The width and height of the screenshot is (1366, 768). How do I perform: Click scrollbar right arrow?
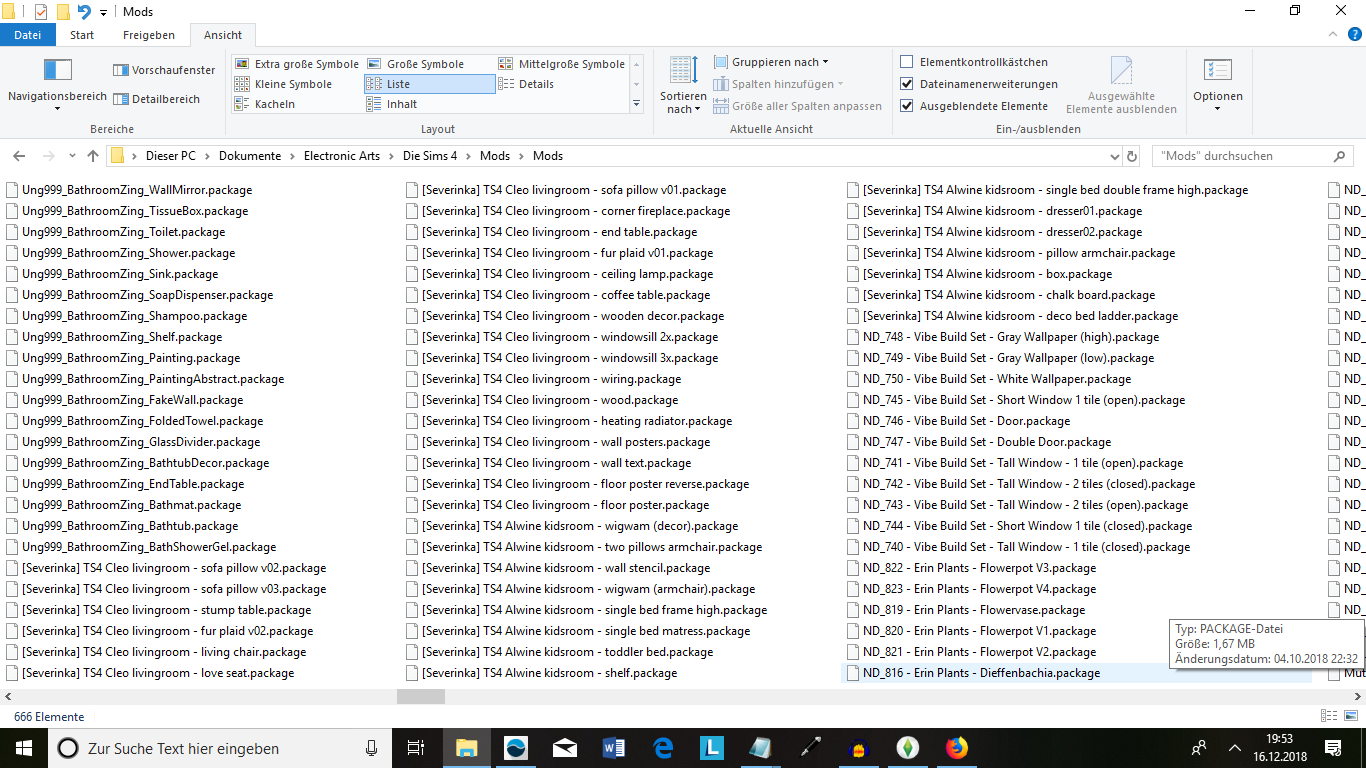point(1357,696)
